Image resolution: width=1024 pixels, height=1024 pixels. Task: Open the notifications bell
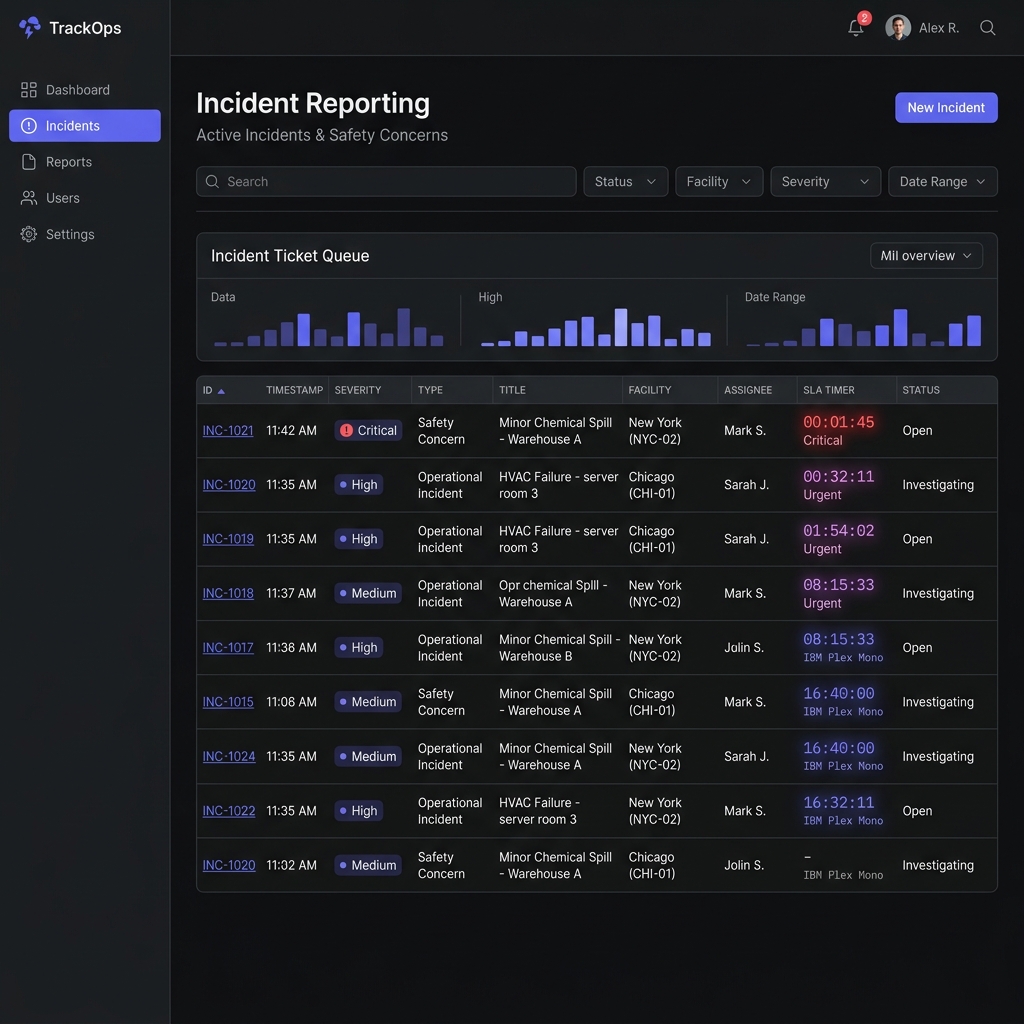tap(856, 27)
